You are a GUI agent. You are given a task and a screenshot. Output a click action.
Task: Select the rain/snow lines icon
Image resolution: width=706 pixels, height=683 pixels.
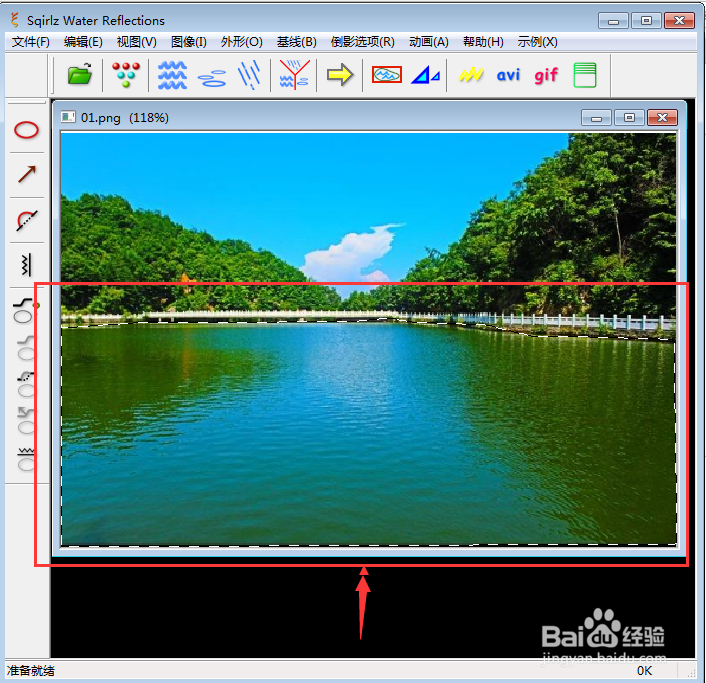tap(249, 75)
